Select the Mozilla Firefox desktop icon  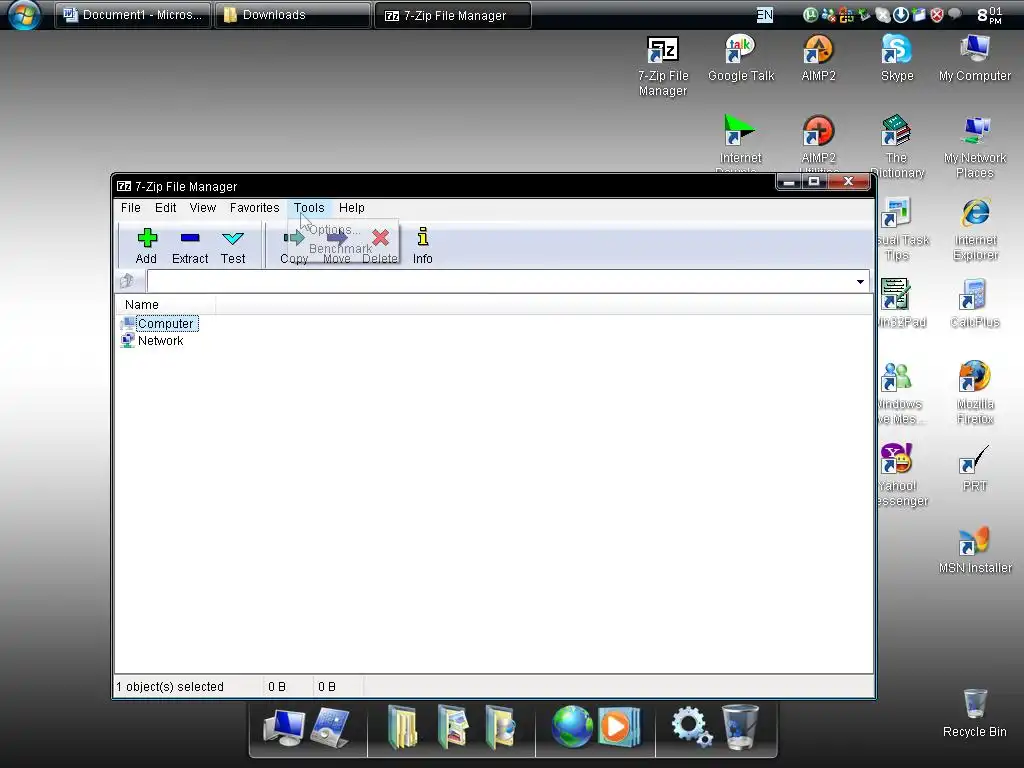975,393
